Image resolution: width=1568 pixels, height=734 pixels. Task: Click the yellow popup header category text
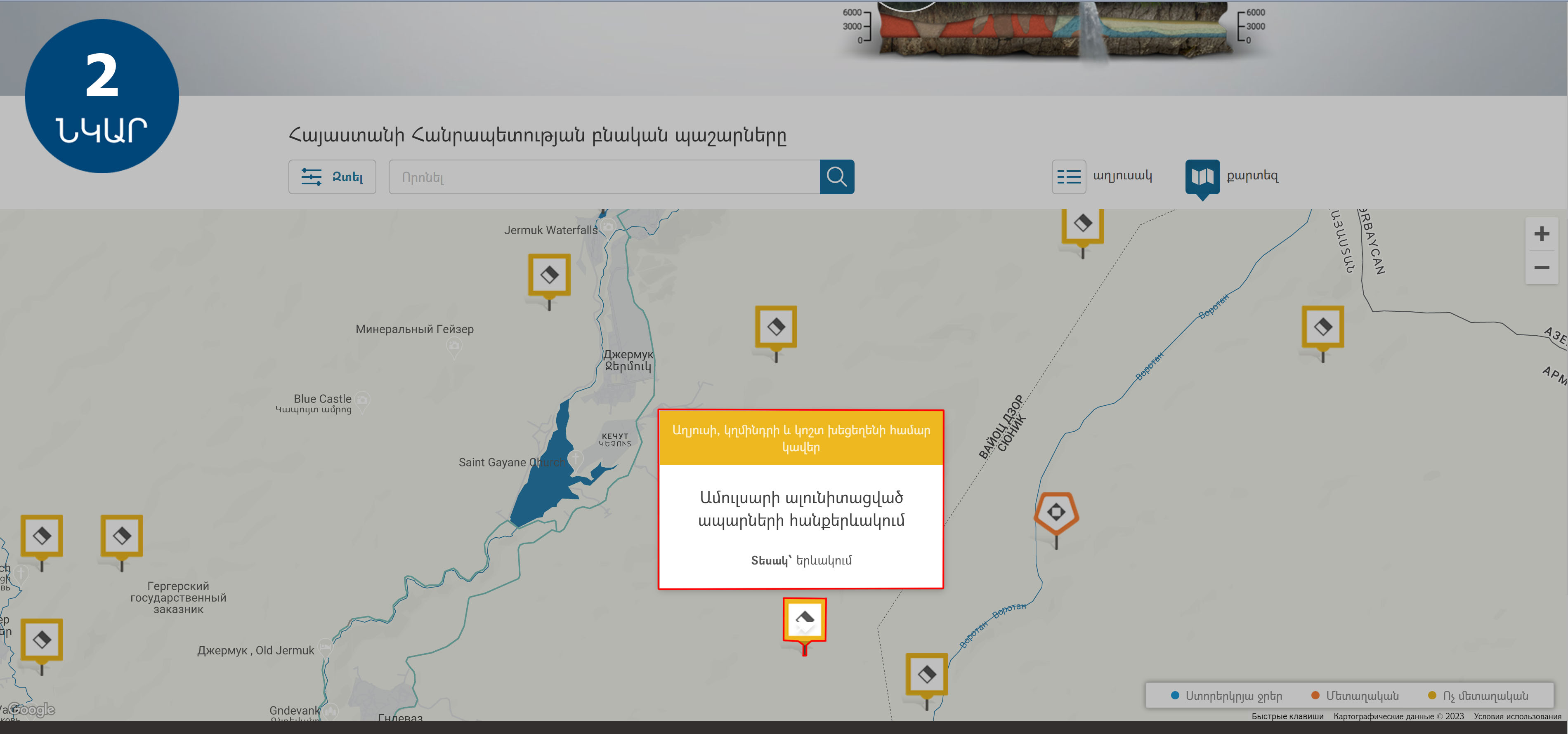coord(801,438)
